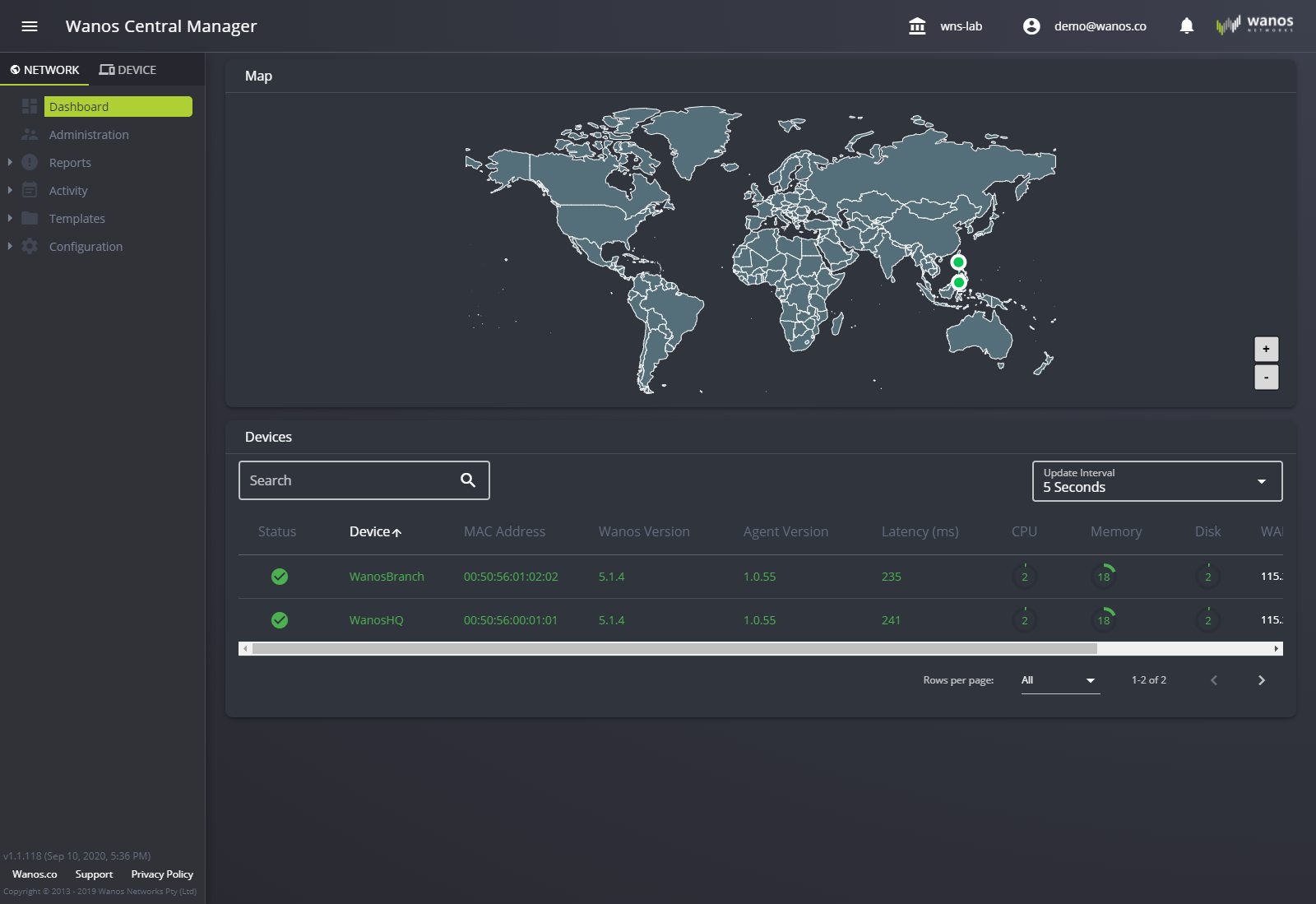1316x904 pixels.
Task: Click the WanosBranch green status checkmark
Action: click(280, 577)
